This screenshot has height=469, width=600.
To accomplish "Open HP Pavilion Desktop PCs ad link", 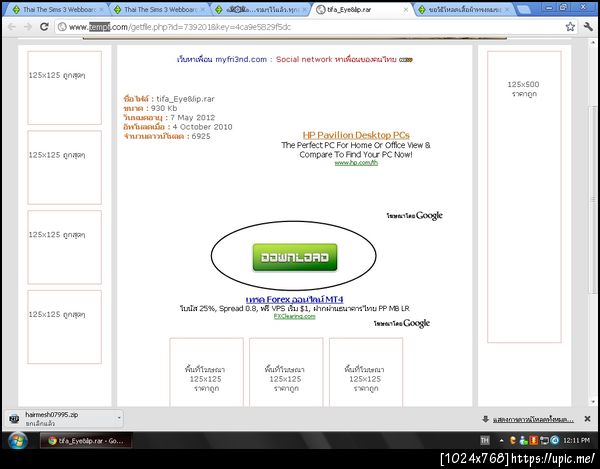I will [356, 135].
